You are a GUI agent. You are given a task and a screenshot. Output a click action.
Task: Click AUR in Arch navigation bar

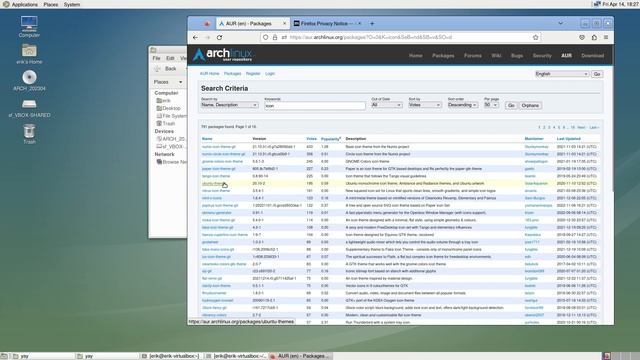tap(566, 56)
